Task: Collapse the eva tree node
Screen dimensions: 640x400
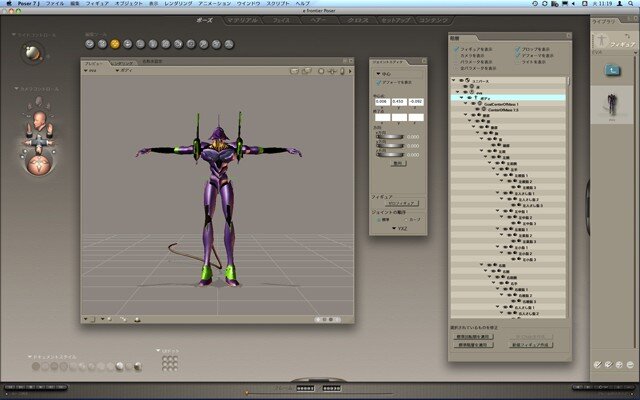Action: coord(458,93)
